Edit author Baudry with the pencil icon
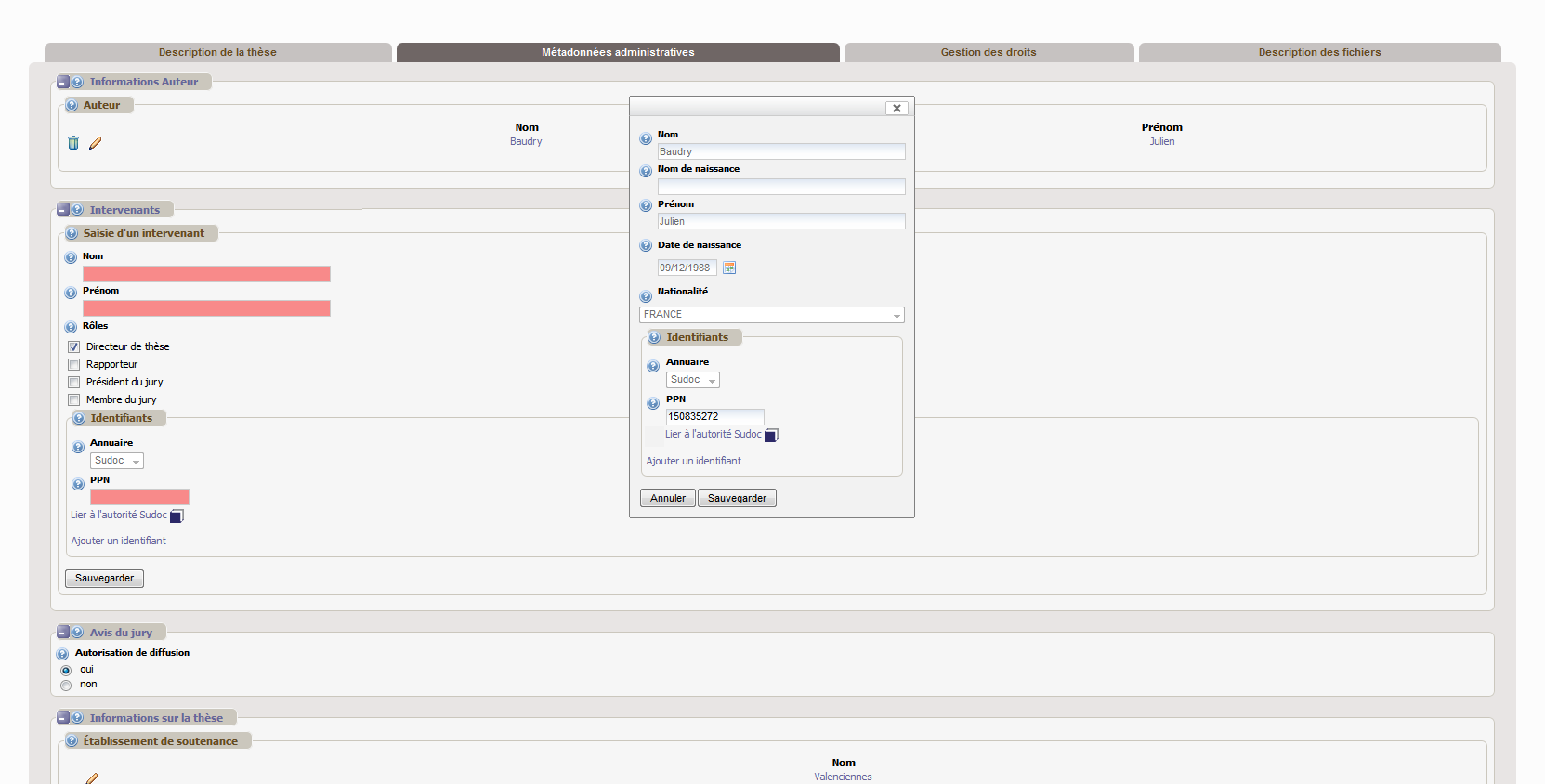The image size is (1545, 784). tap(95, 143)
